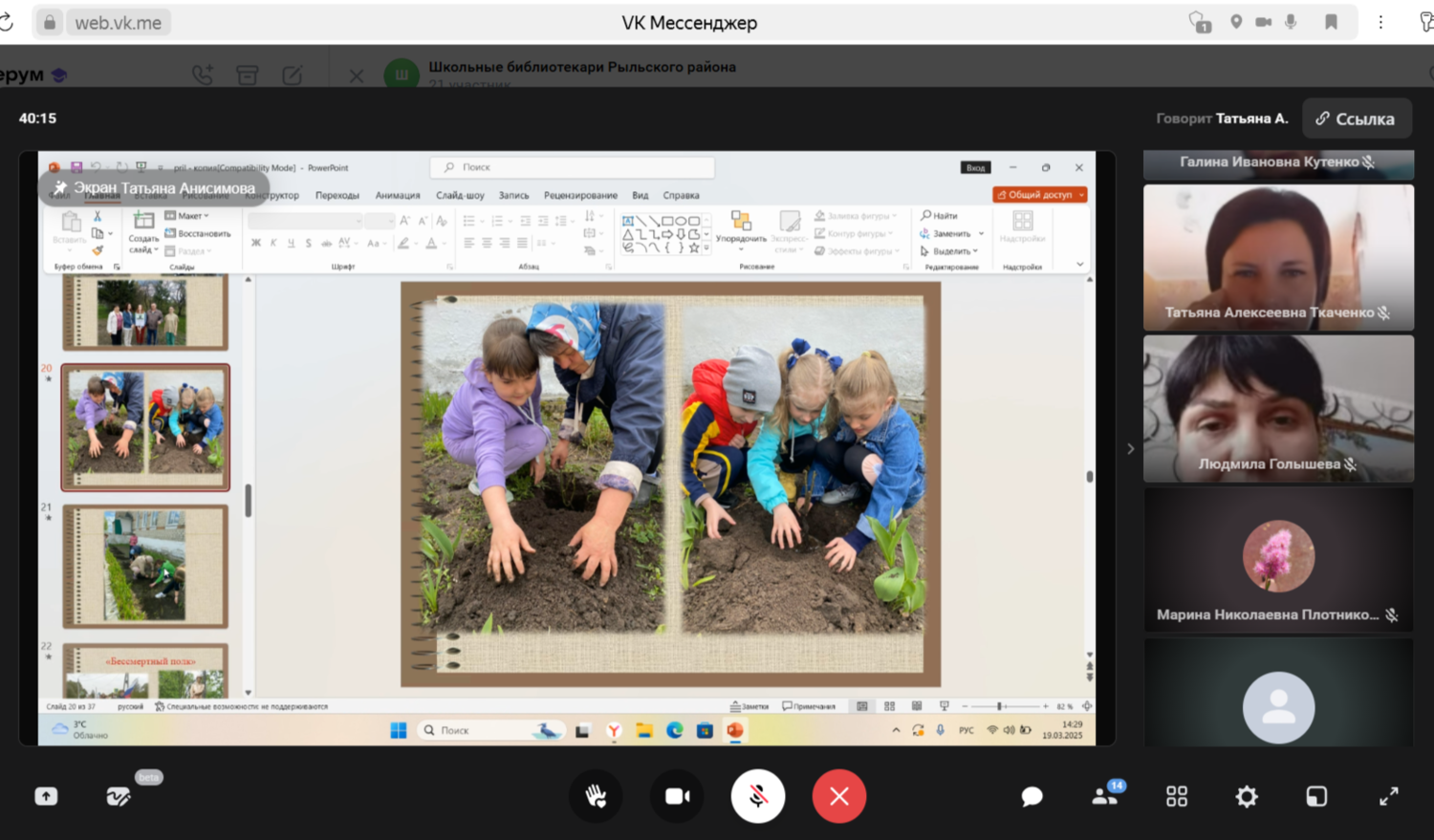Image resolution: width=1434 pixels, height=840 pixels.
Task: Open Контур фигуры dropdown
Action: [x=854, y=233]
